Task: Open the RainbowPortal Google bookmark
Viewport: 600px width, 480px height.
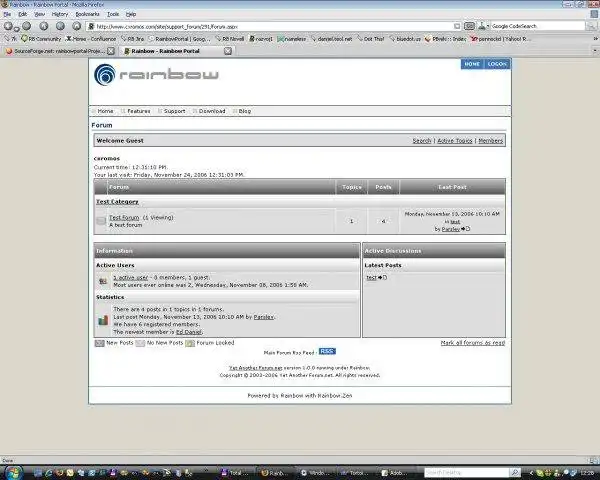Action: click(x=179, y=39)
